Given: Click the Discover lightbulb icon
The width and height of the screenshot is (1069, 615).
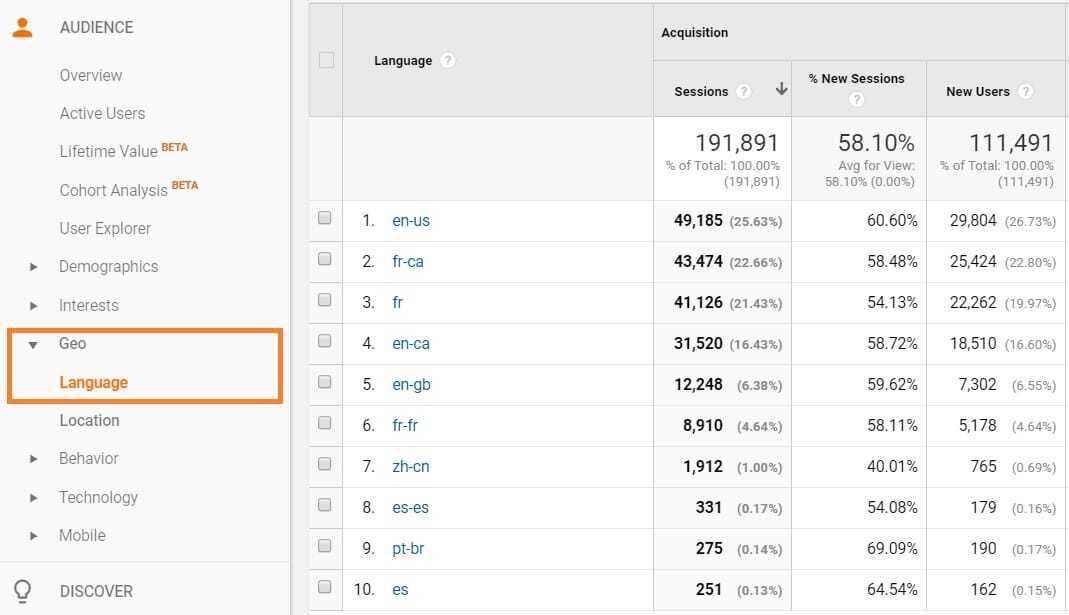Looking at the screenshot, I should pos(22,591).
